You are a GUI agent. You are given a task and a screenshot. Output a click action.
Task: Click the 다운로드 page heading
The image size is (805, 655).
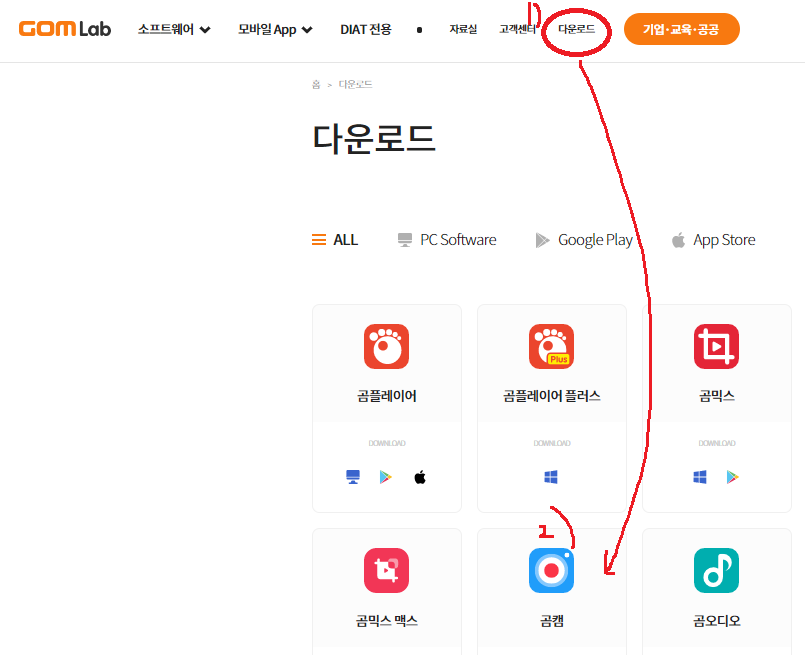374,139
